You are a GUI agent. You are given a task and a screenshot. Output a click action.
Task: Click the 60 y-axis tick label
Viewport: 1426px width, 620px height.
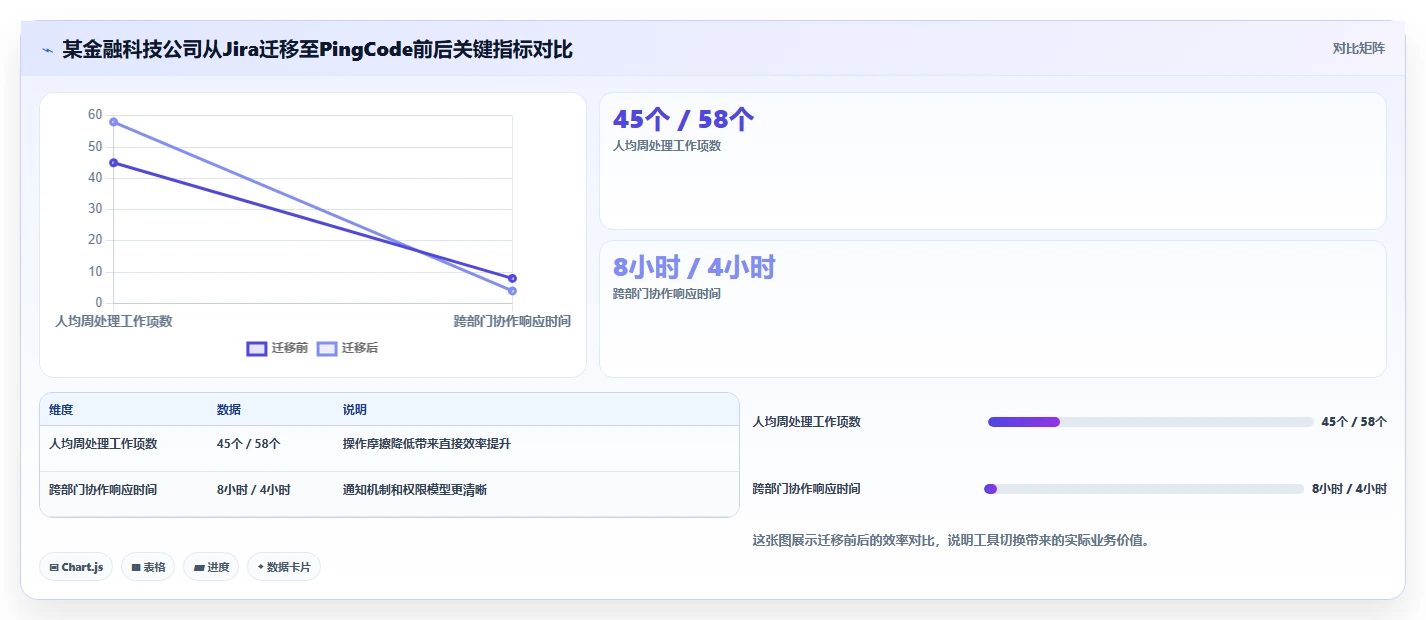click(x=95, y=115)
